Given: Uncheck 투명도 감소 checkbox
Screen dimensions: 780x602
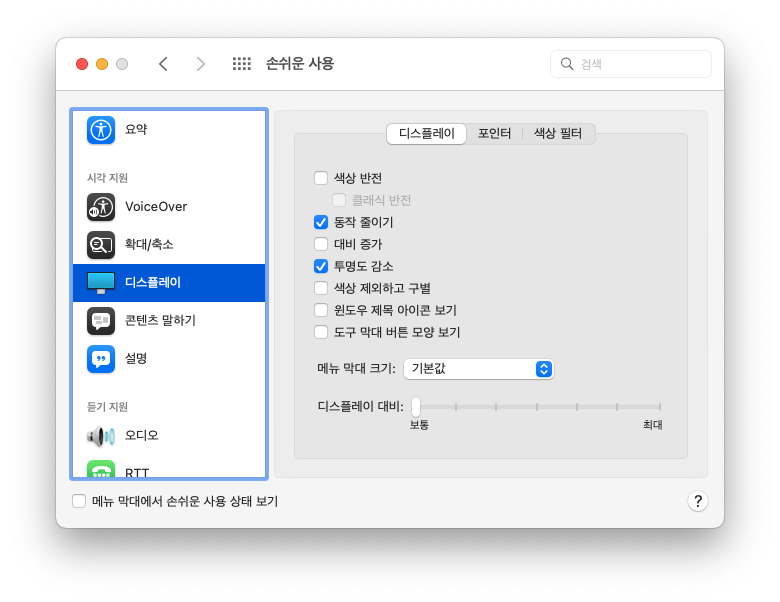Looking at the screenshot, I should click(321, 266).
